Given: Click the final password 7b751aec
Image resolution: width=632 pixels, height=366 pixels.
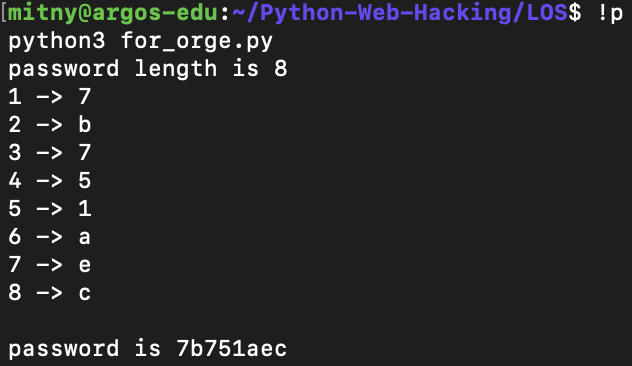Looking at the screenshot, I should tap(232, 348).
